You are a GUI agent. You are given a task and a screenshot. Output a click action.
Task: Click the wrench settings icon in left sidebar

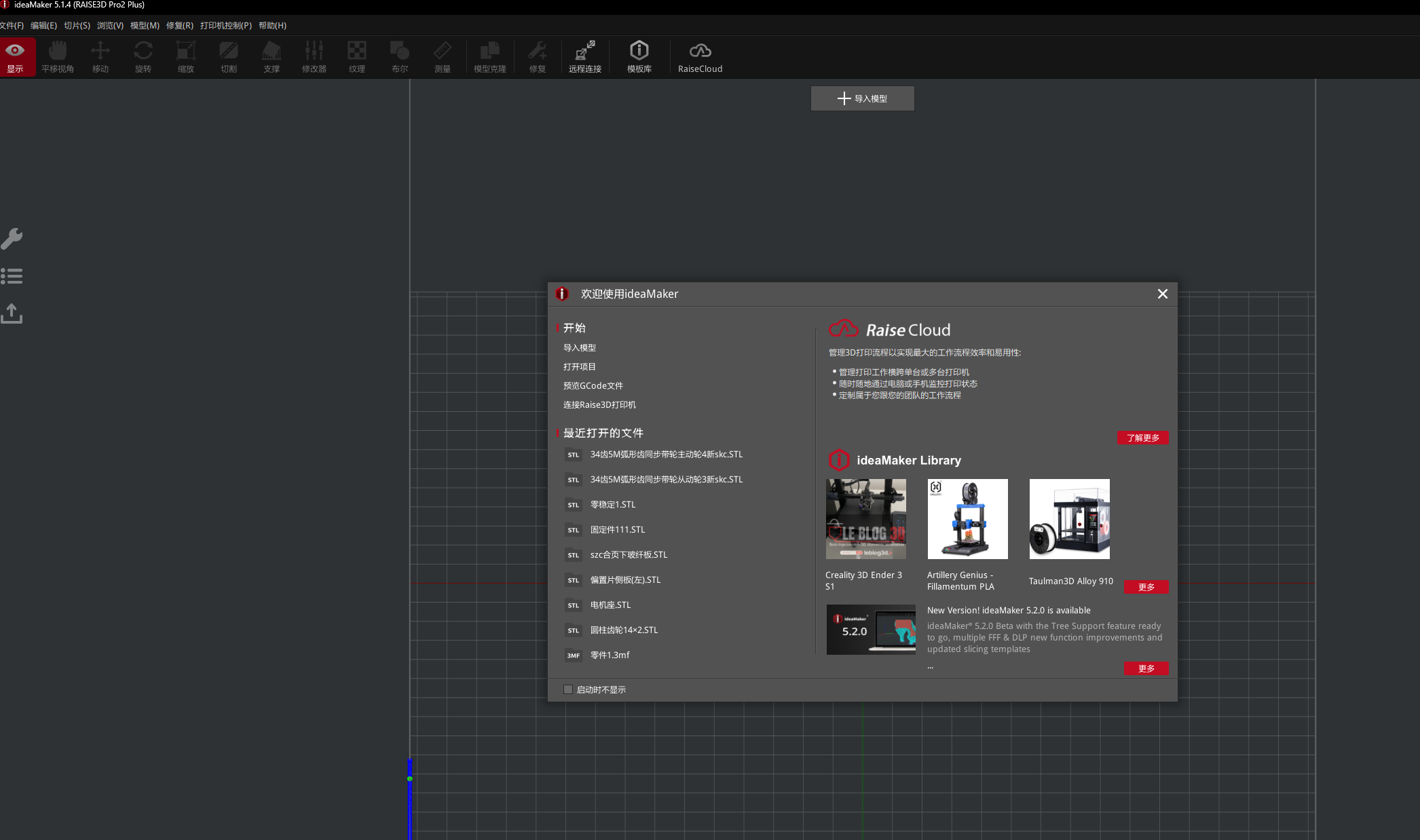coord(12,238)
